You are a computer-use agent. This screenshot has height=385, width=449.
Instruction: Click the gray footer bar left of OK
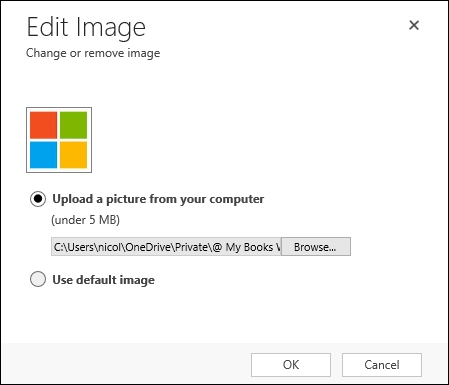126,363
